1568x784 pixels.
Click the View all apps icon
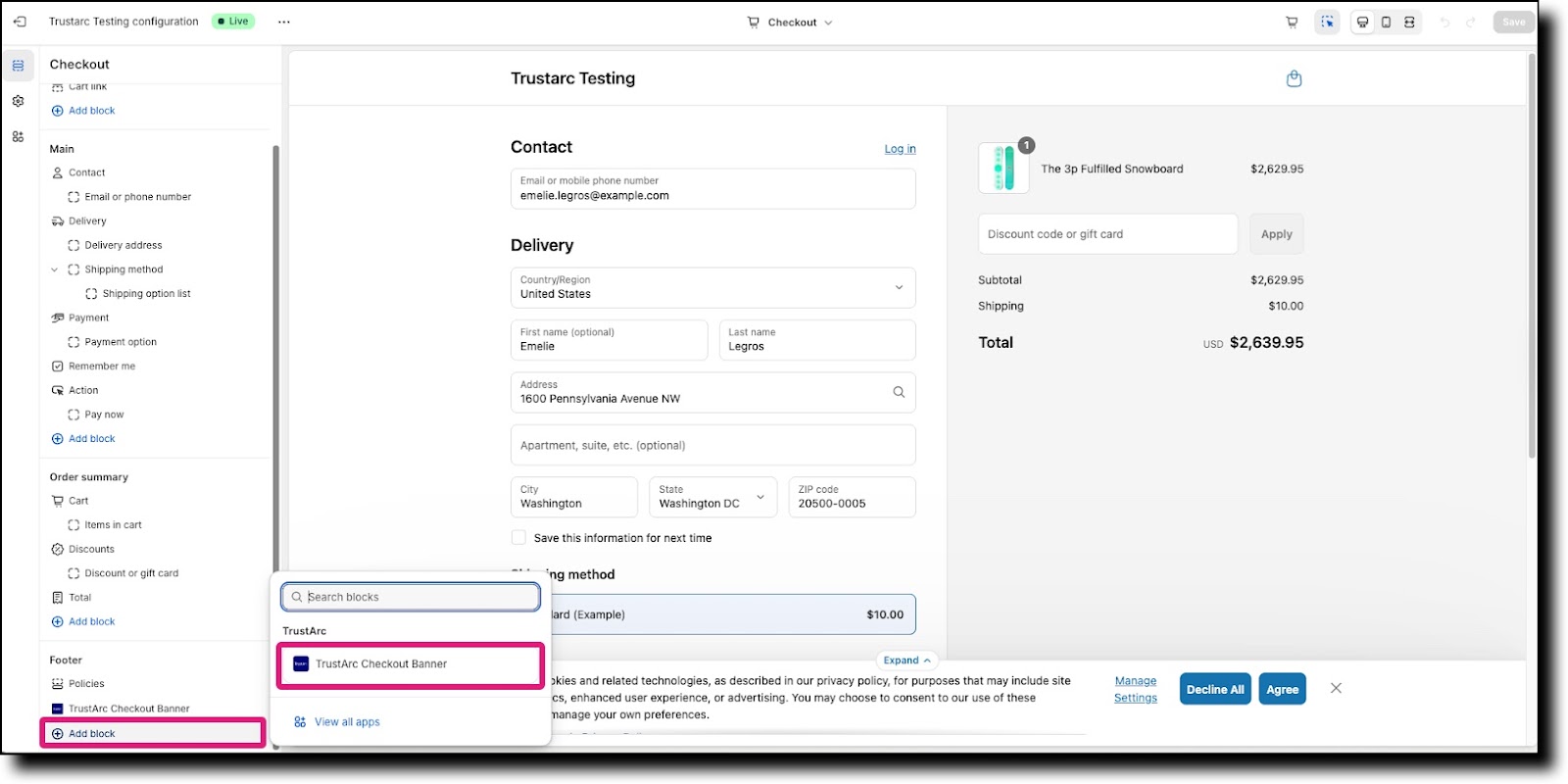300,721
